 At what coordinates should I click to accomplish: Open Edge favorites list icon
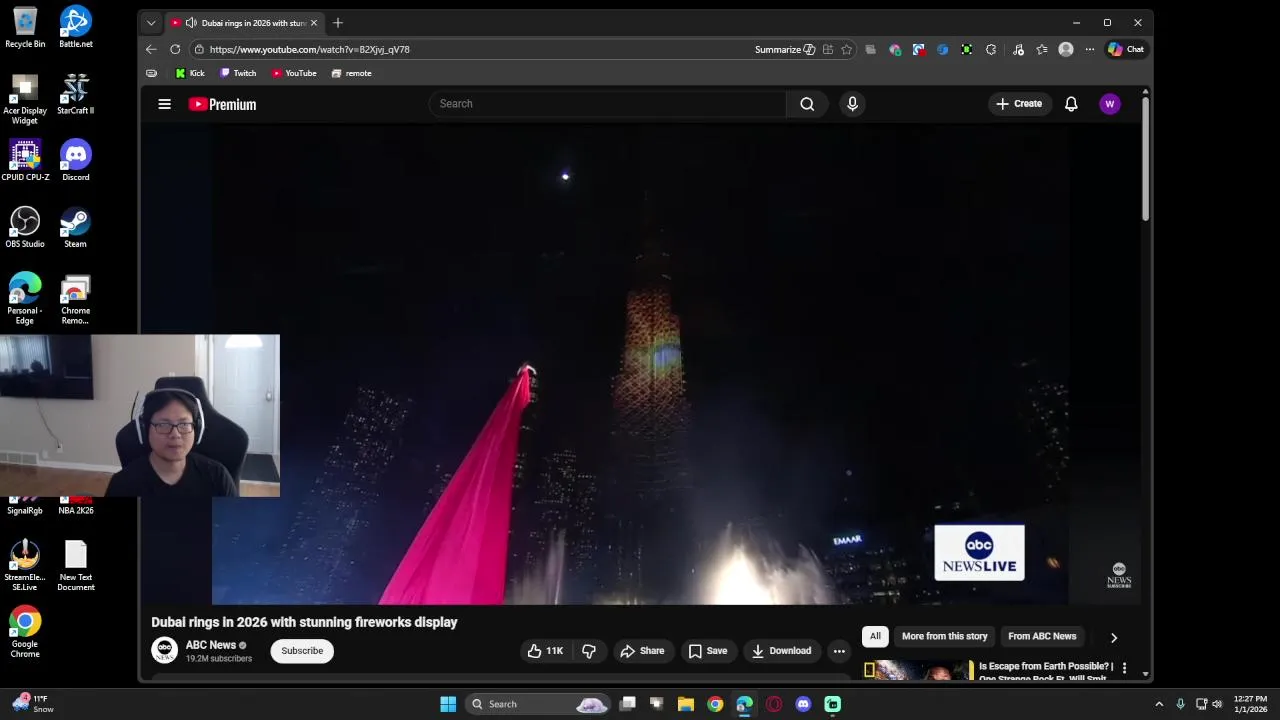(1042, 49)
